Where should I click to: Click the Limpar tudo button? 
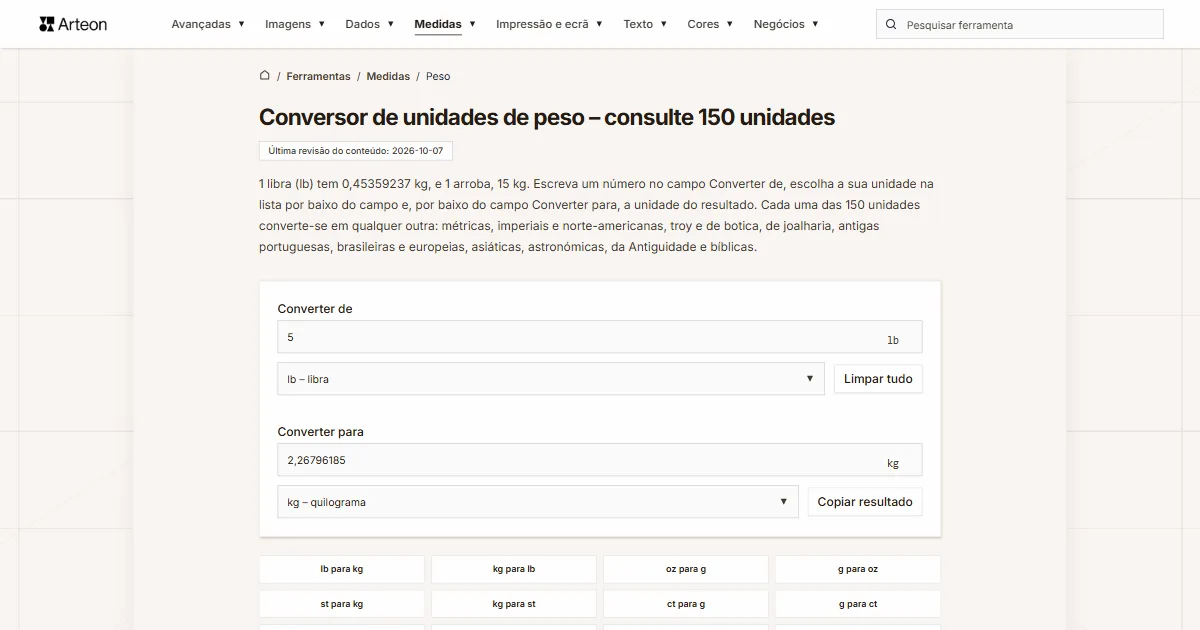(x=878, y=379)
